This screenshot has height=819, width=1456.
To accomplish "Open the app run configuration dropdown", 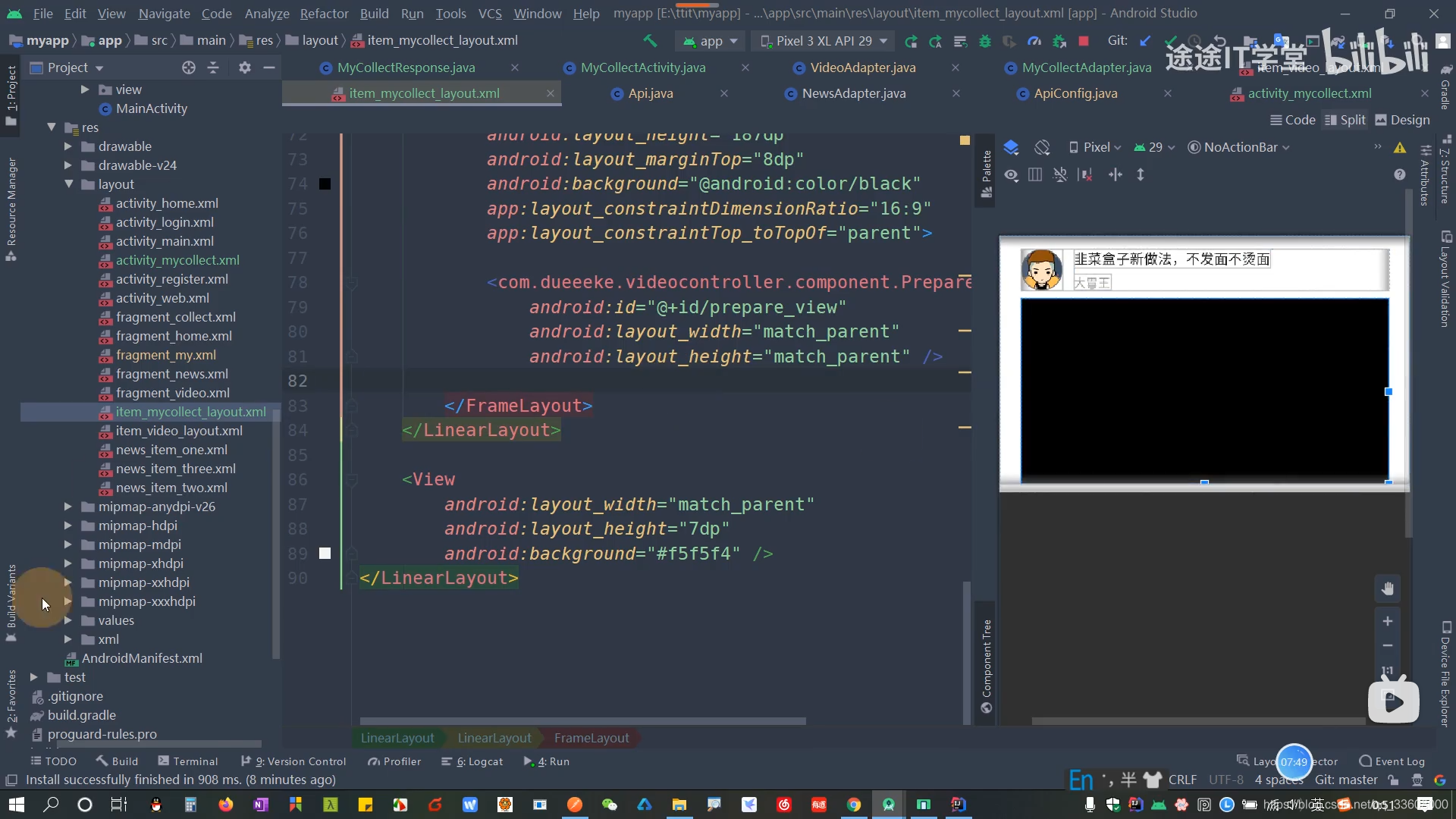I will click(x=711, y=41).
